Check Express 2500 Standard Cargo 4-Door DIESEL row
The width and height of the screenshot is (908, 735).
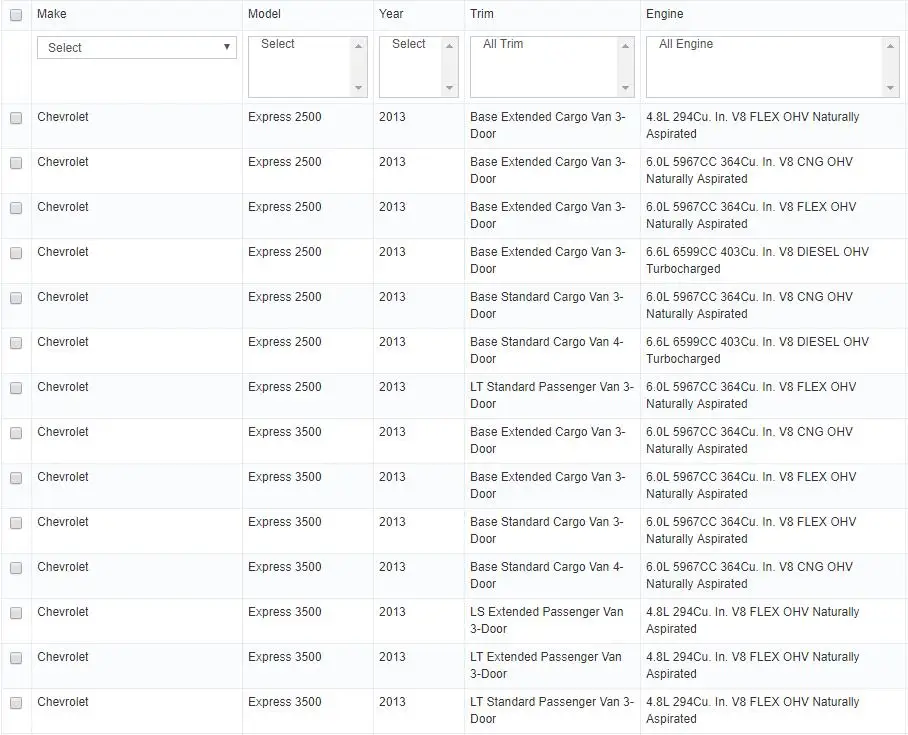point(16,343)
